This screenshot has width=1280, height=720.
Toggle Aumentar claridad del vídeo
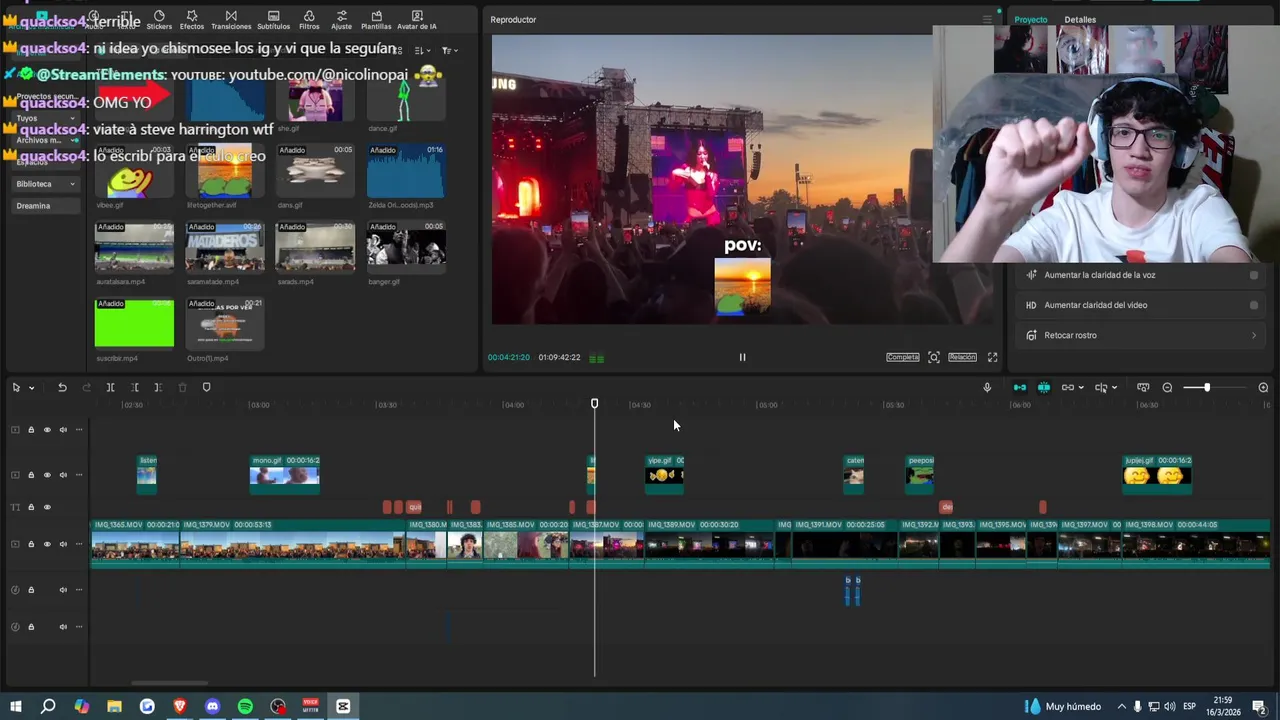tap(1253, 305)
